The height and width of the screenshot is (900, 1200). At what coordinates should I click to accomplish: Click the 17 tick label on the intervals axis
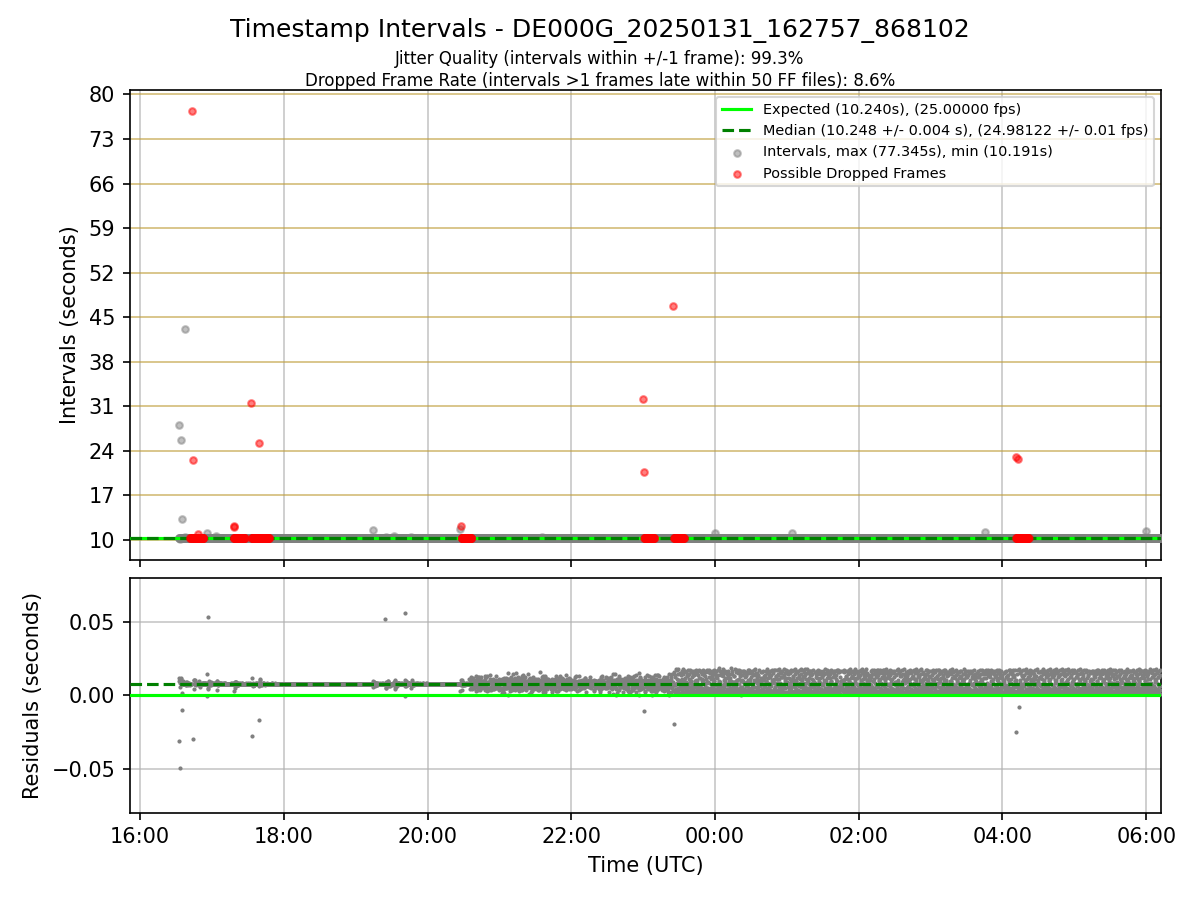pos(104,495)
